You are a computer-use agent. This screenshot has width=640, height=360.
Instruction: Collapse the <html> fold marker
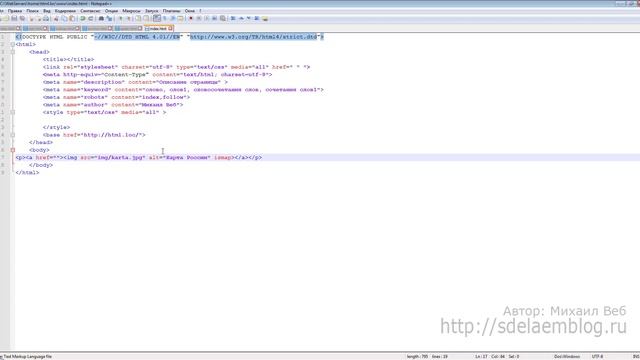[x=13, y=44]
